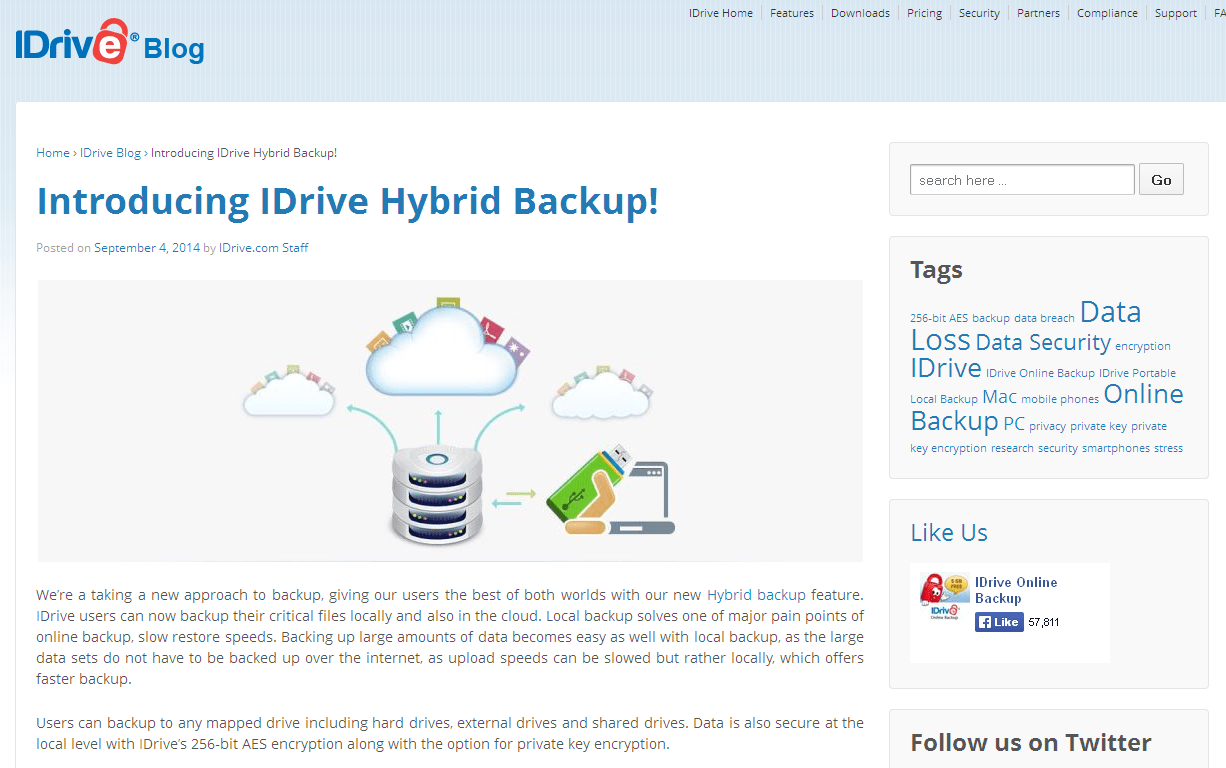Visit the Support page

point(1175,13)
